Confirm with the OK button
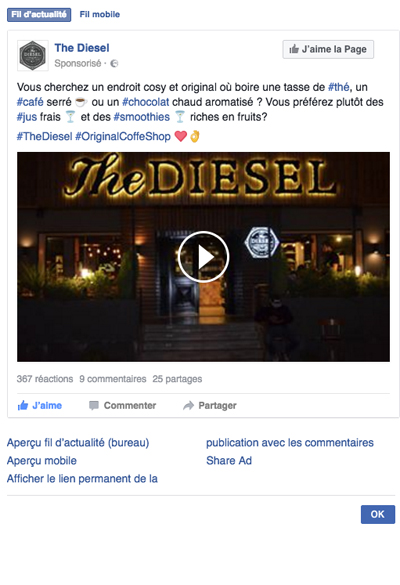This screenshot has height=585, width=400. (x=378, y=514)
